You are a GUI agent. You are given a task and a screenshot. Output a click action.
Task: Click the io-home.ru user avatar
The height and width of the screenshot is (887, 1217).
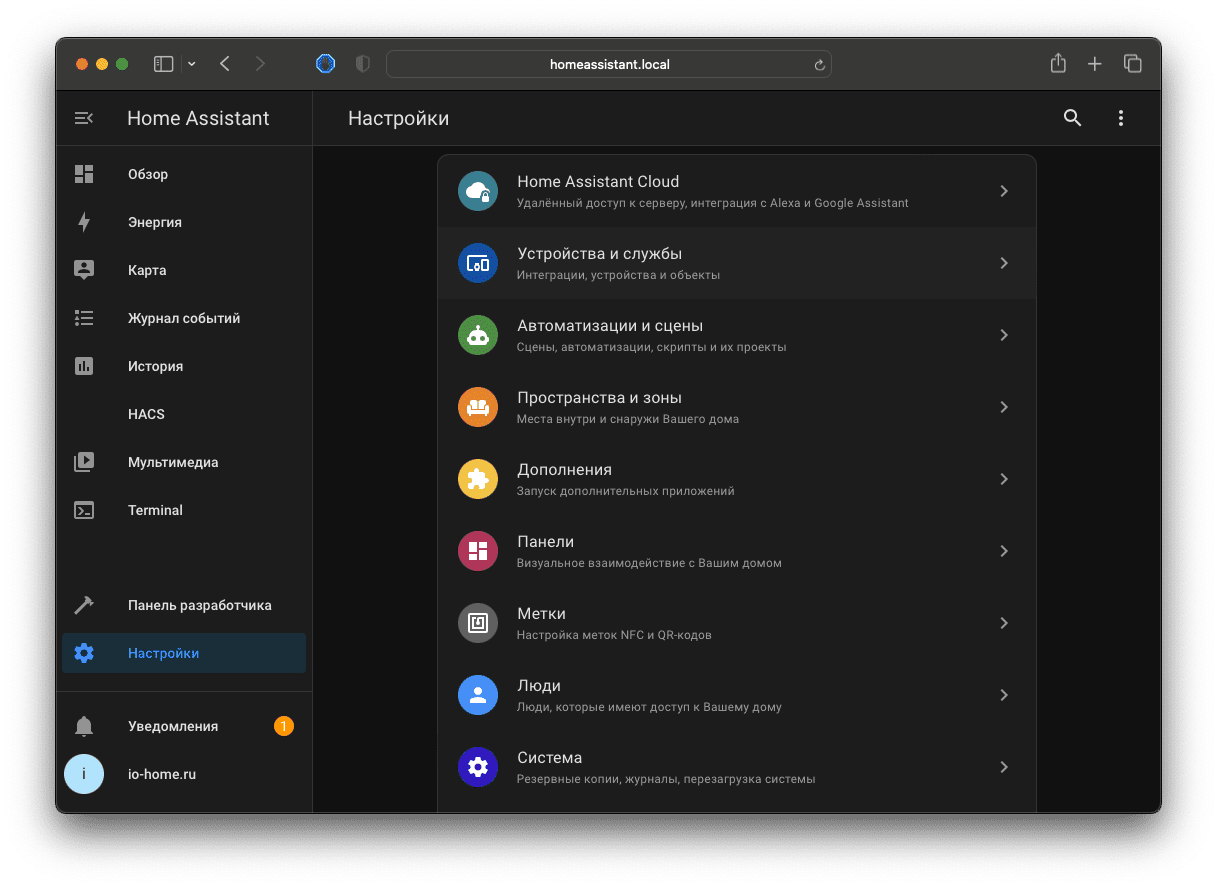click(84, 774)
